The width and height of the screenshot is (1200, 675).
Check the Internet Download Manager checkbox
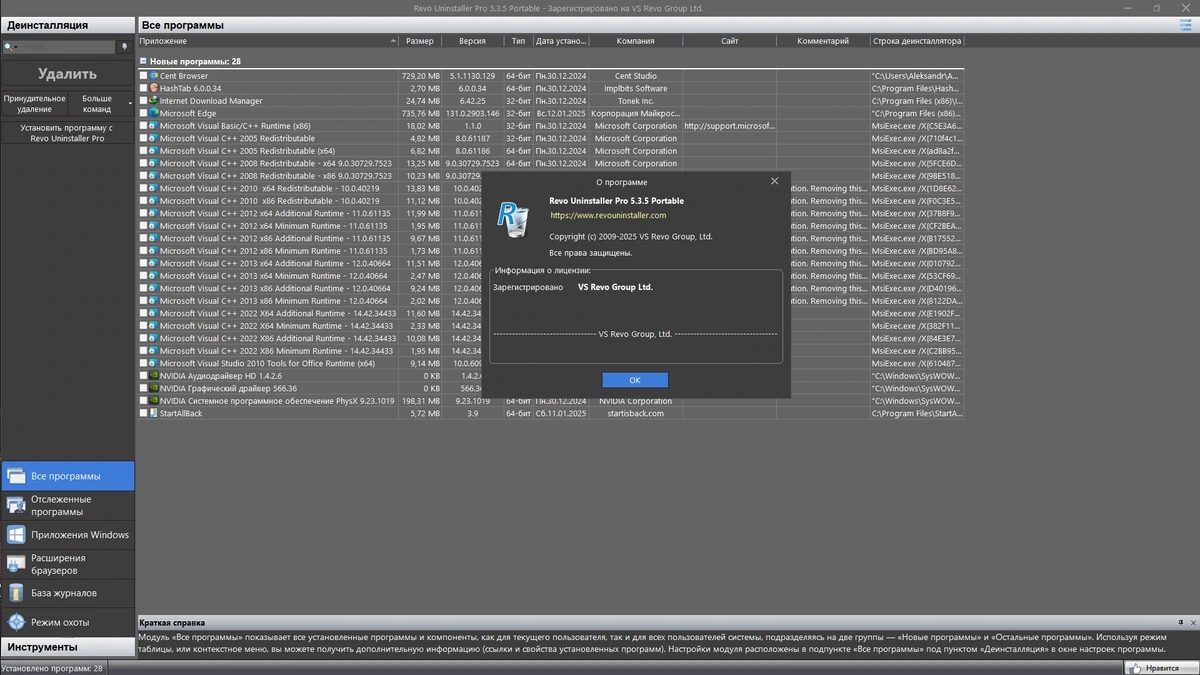(x=143, y=101)
